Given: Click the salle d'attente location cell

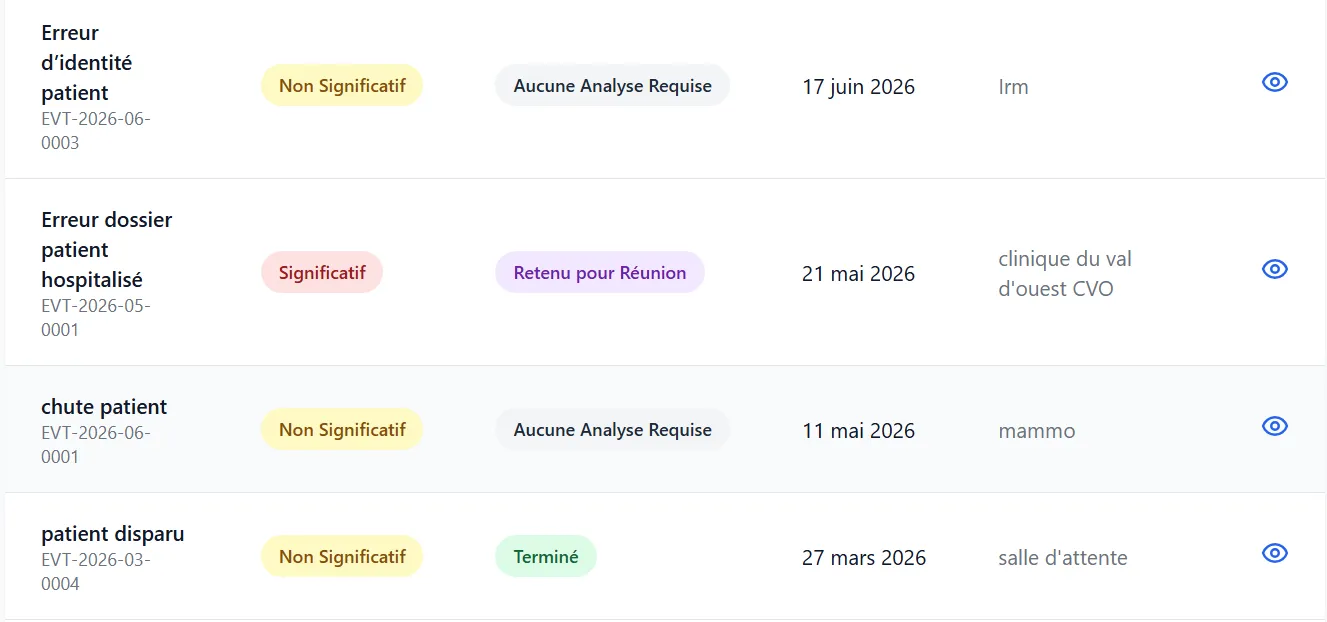Looking at the screenshot, I should click(x=1063, y=558).
